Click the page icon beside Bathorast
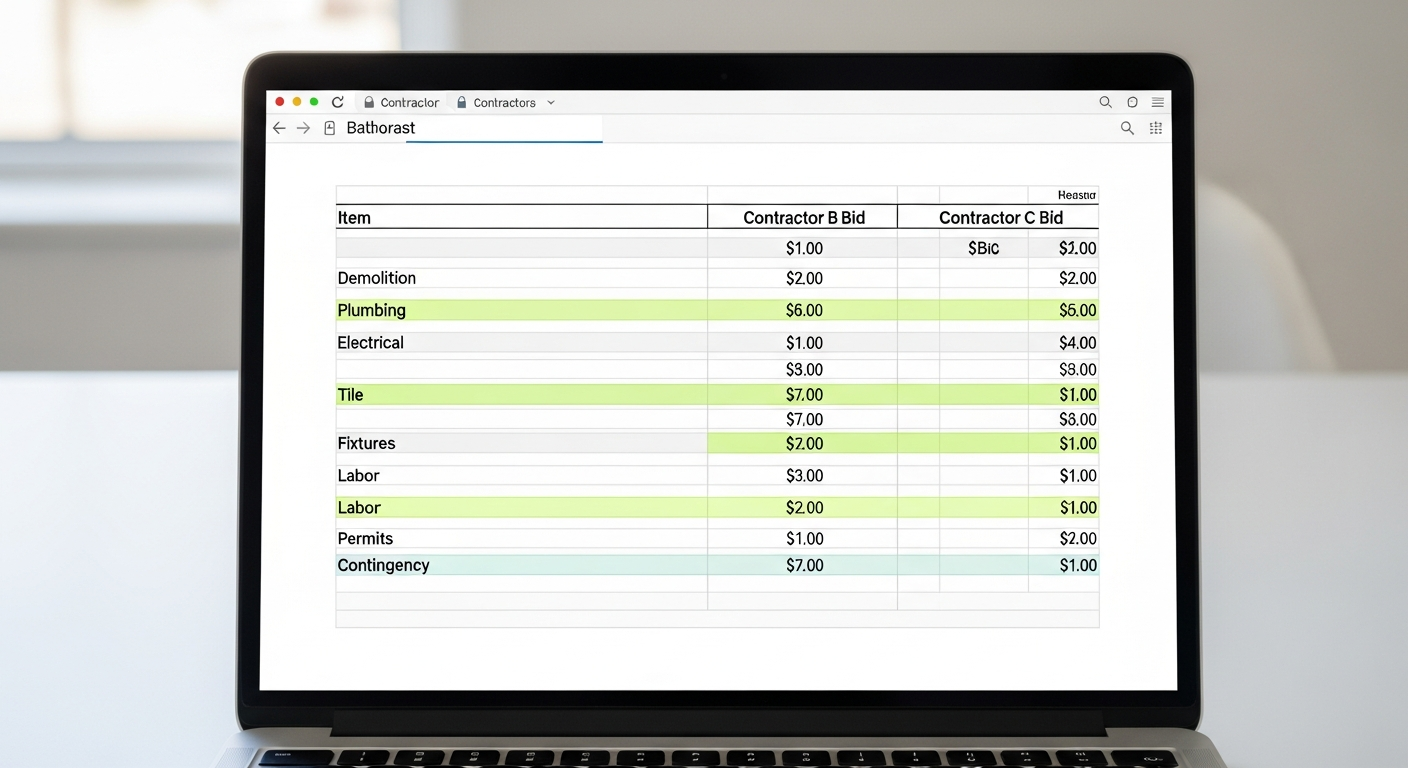 pos(329,128)
